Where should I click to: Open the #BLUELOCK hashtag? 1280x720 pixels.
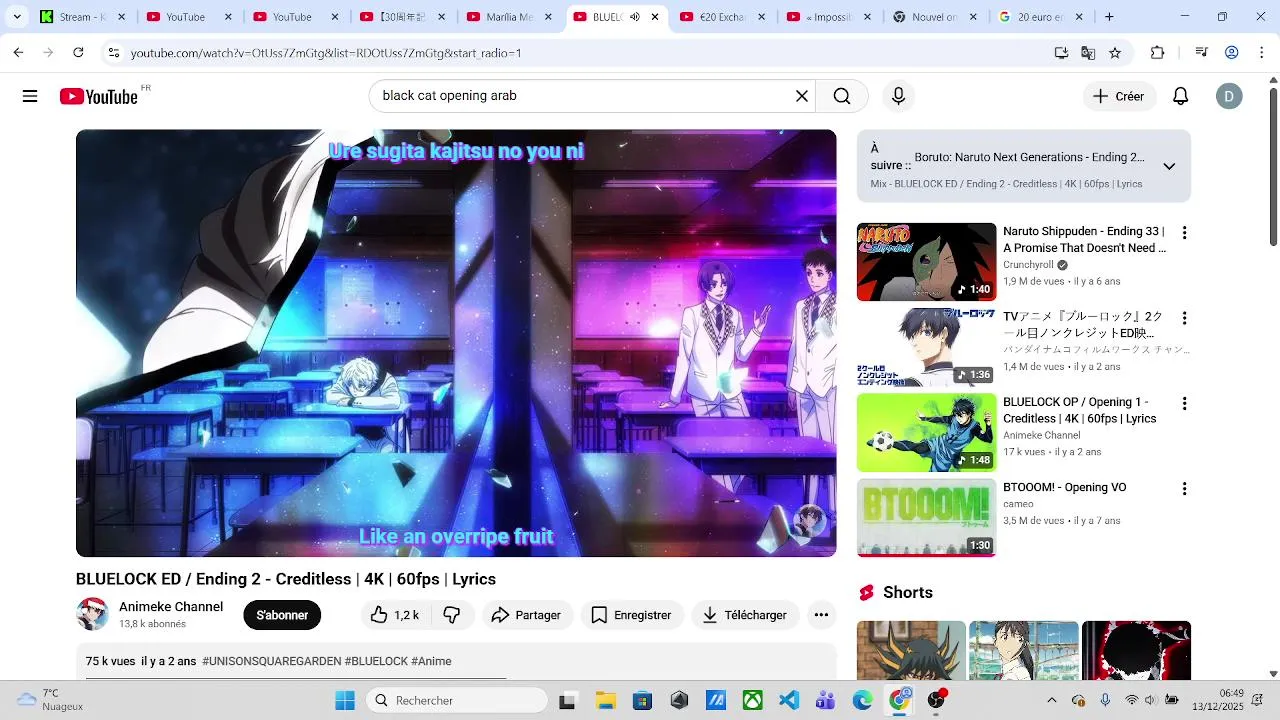[x=376, y=661]
